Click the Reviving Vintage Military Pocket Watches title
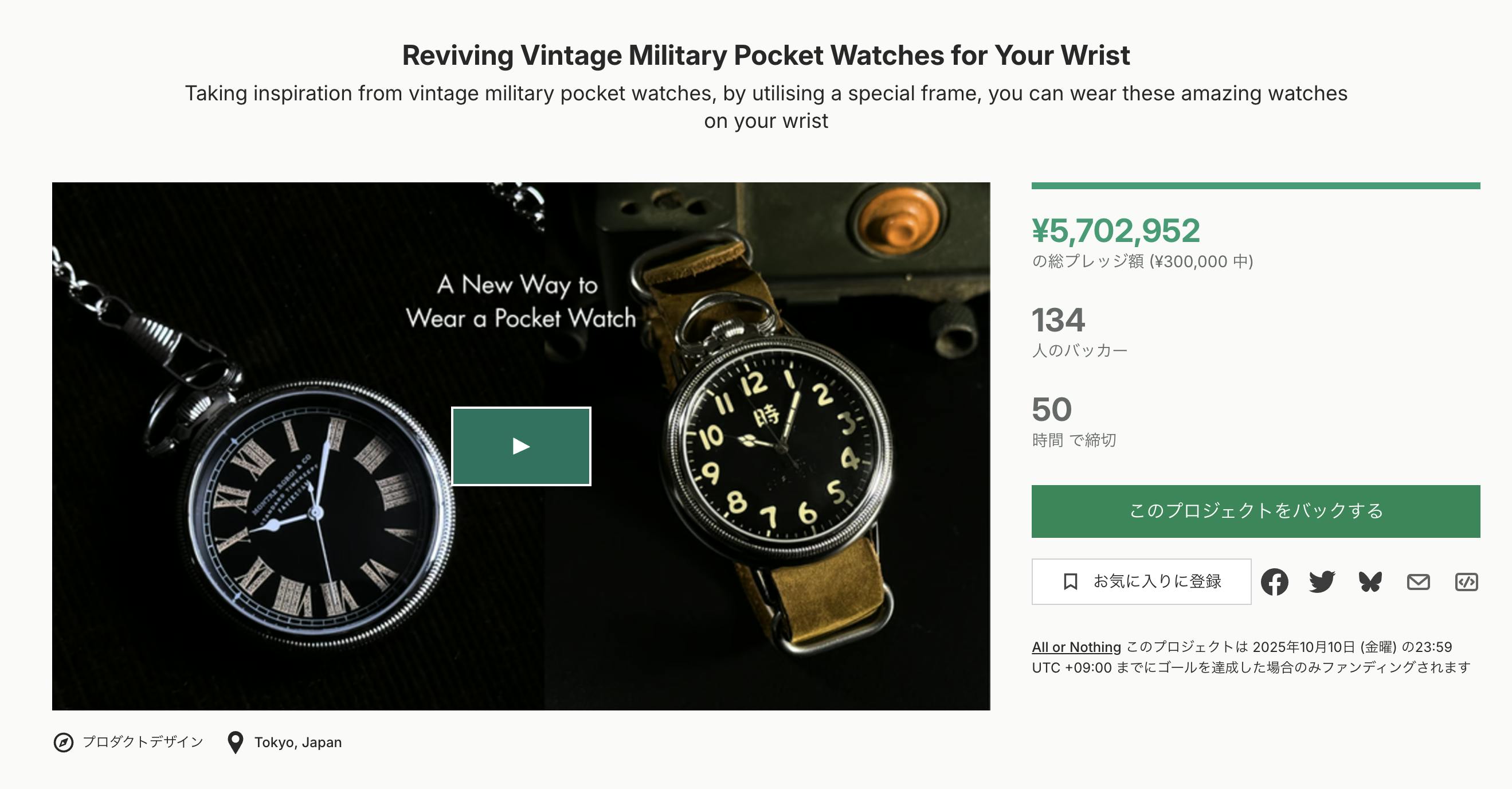 tap(765, 56)
